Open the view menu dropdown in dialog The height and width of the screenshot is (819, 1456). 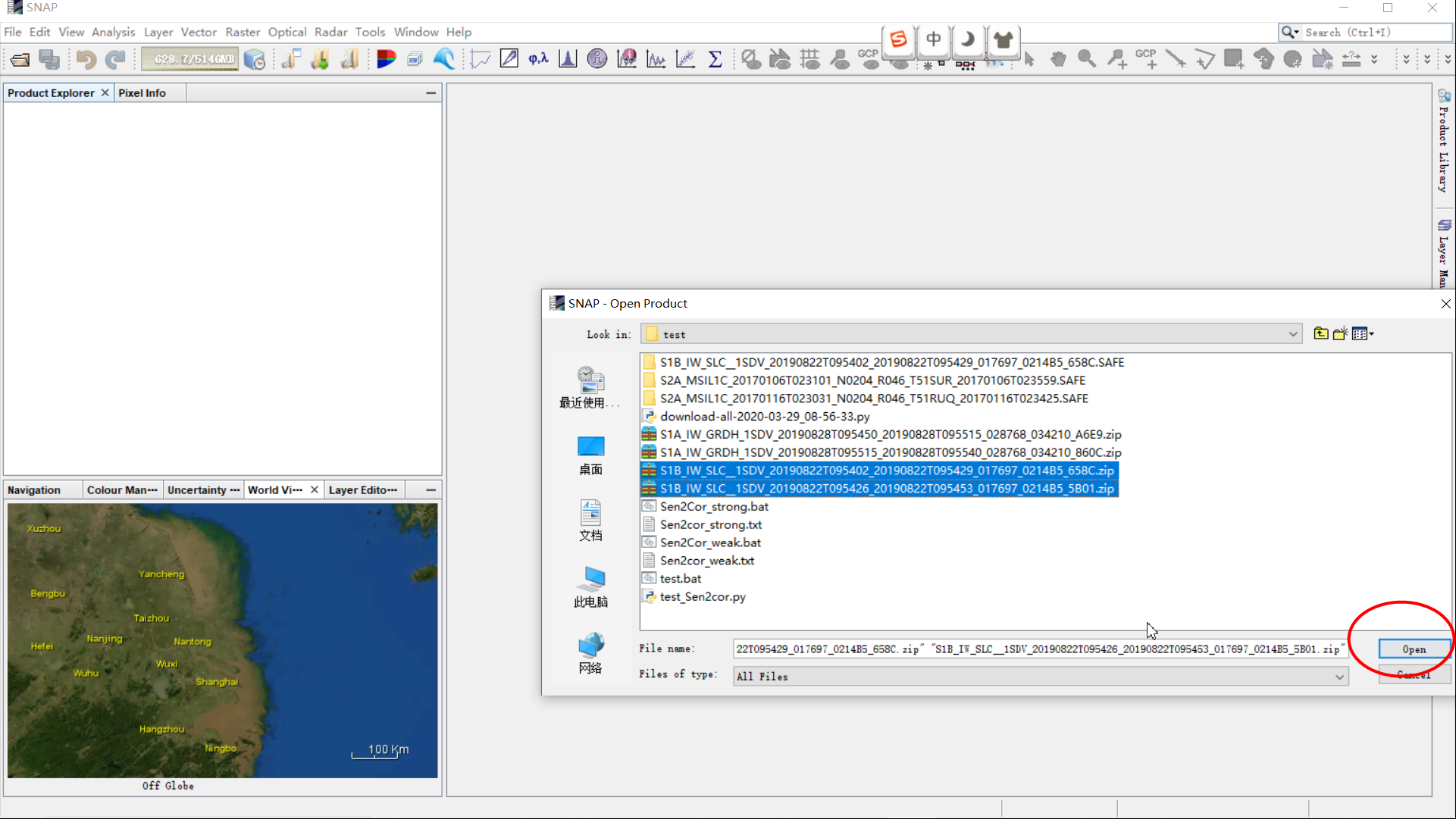1363,333
